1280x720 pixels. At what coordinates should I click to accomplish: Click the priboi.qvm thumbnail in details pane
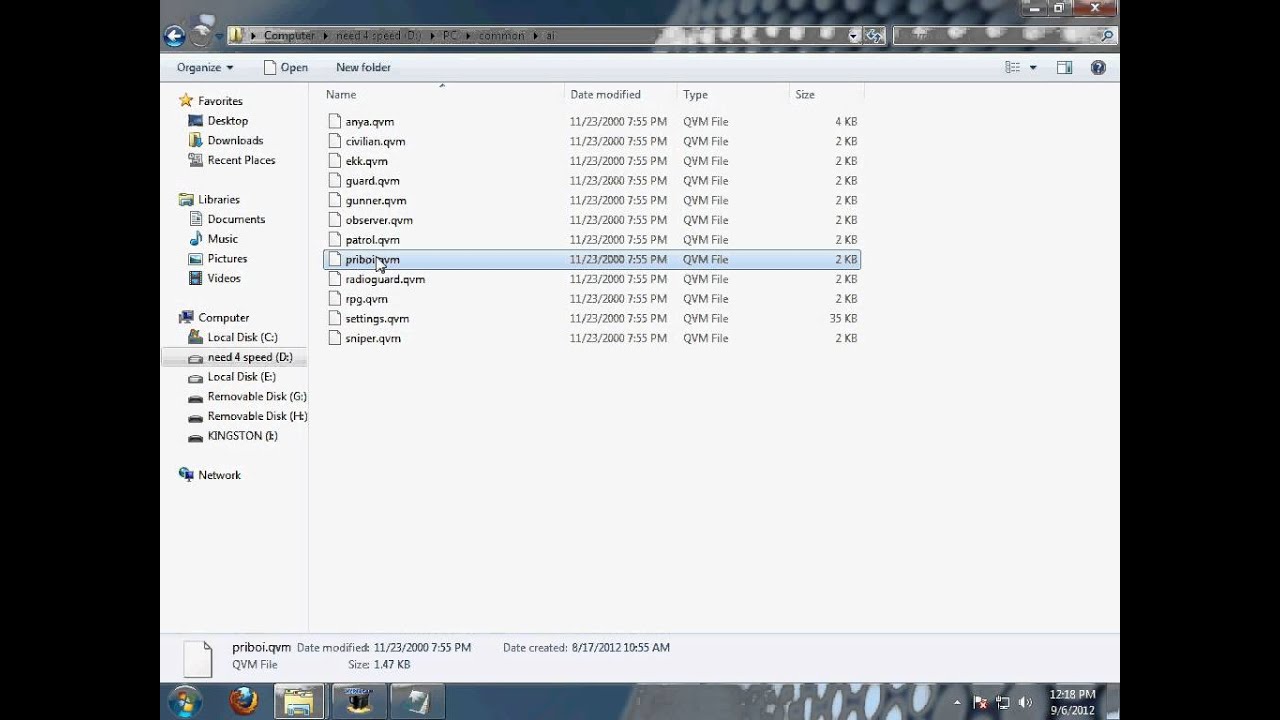pos(198,659)
